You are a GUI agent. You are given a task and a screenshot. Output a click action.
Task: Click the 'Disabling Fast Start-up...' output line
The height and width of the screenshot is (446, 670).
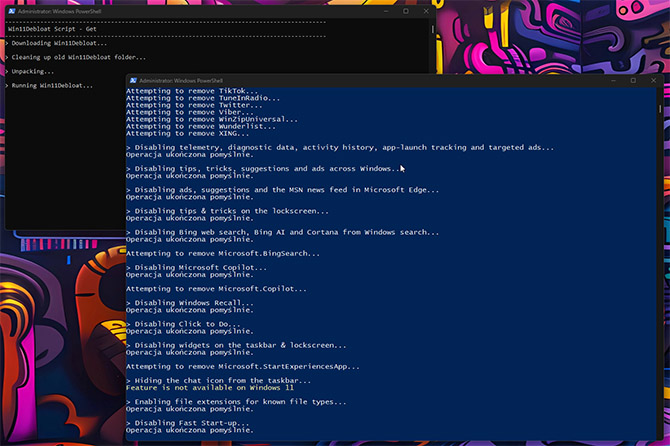192,422
